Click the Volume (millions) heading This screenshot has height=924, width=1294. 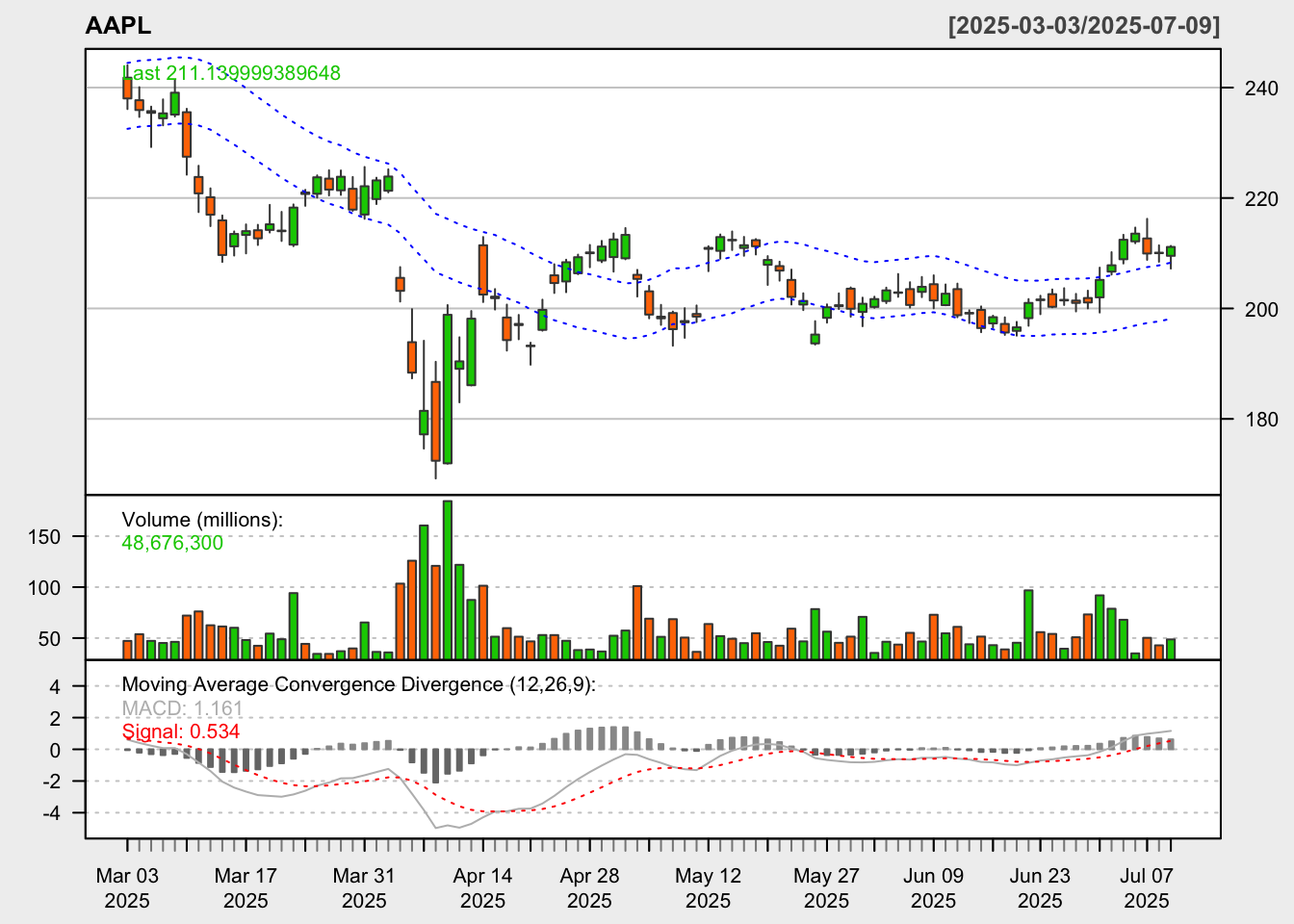tap(202, 520)
